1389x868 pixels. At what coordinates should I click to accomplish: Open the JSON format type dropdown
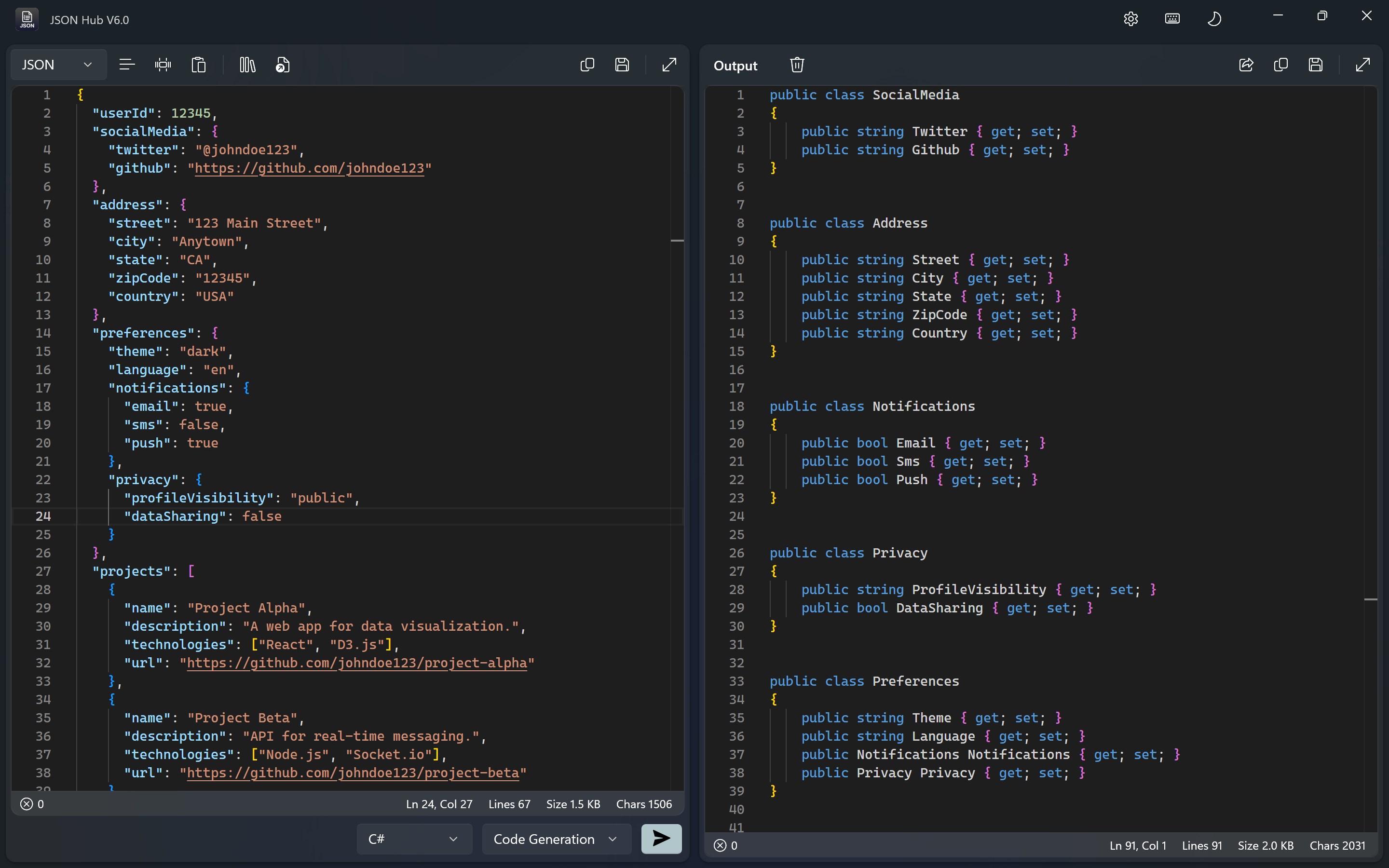(57, 64)
